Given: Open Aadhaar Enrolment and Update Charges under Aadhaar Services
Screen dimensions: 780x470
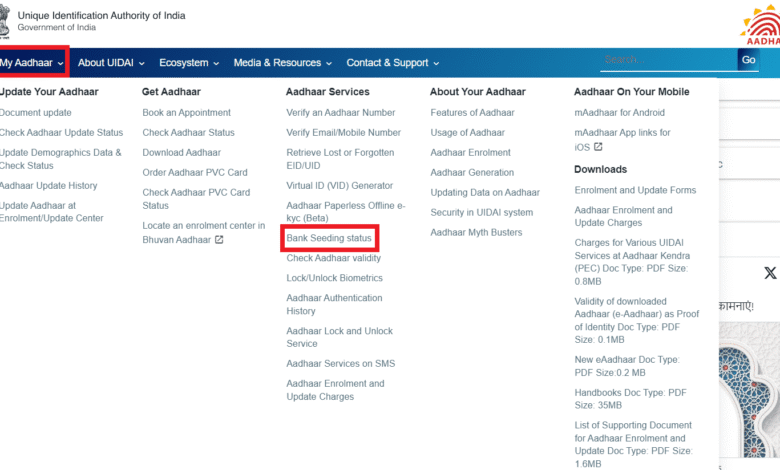Looking at the screenshot, I should [335, 390].
